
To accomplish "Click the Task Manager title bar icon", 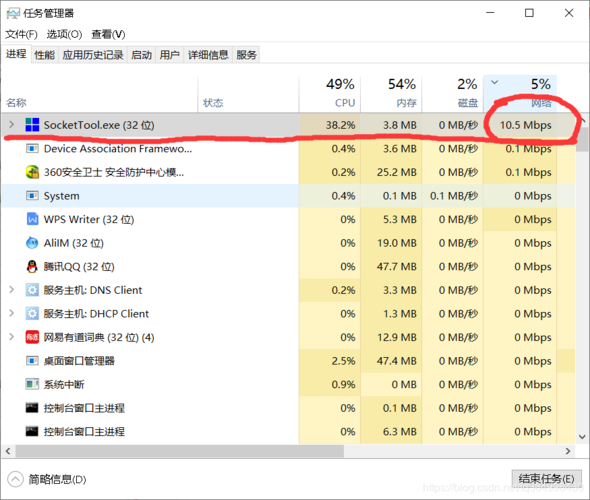I will click(13, 14).
